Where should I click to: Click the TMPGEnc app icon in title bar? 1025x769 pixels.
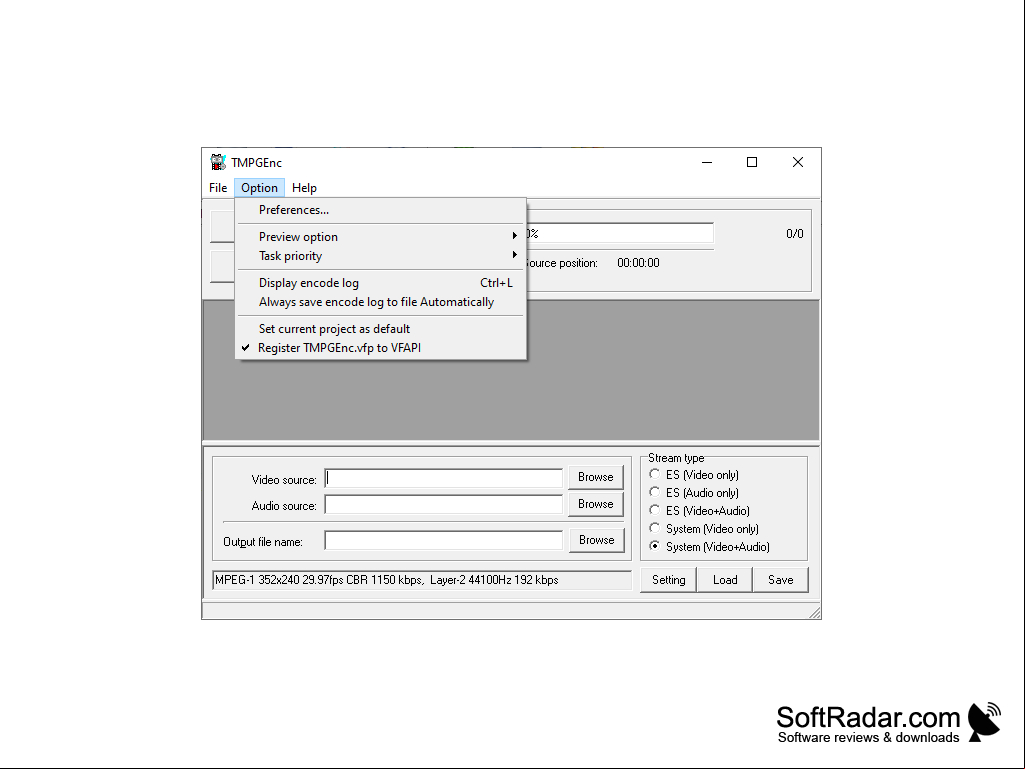[x=218, y=162]
